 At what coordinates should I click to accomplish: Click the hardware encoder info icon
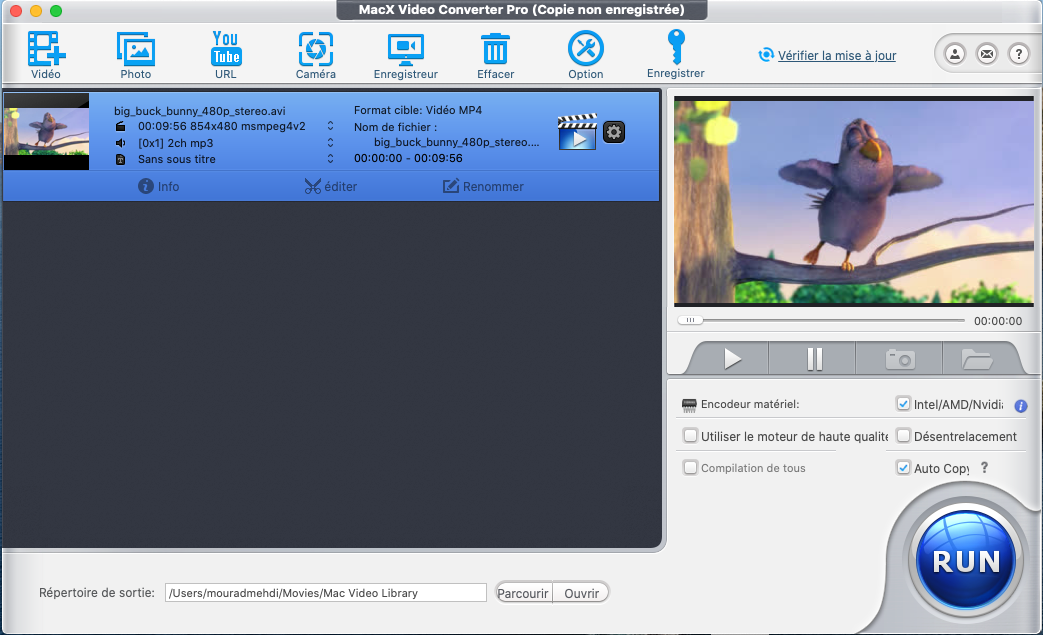click(x=1020, y=406)
